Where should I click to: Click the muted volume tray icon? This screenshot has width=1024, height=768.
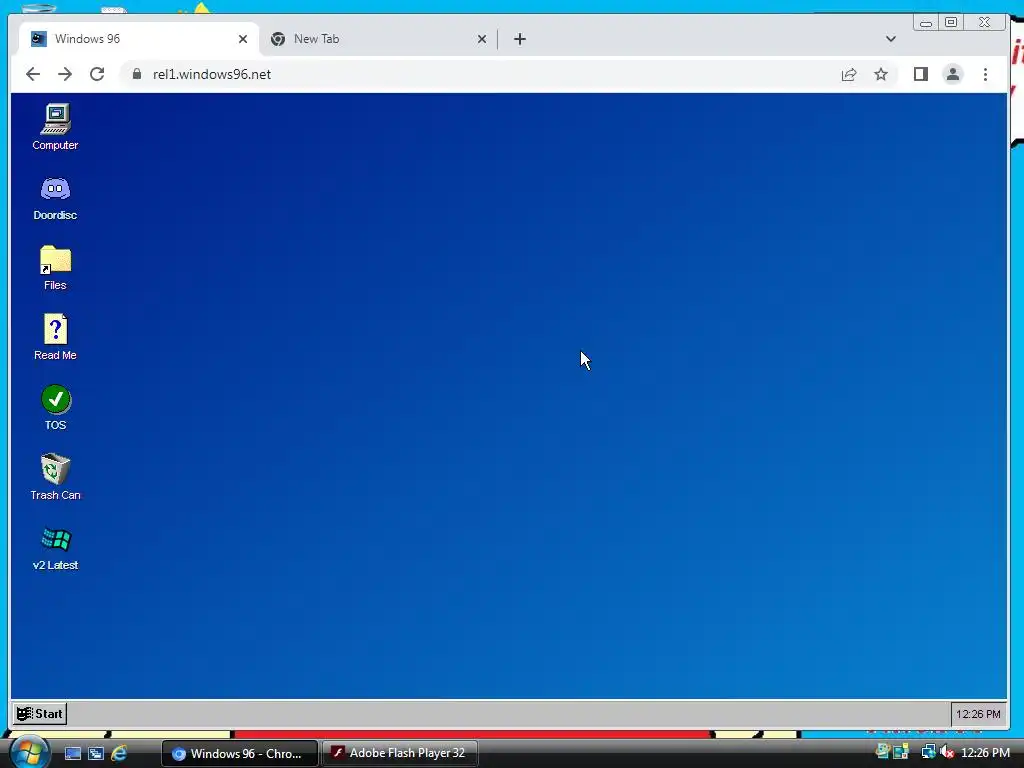tap(947, 752)
